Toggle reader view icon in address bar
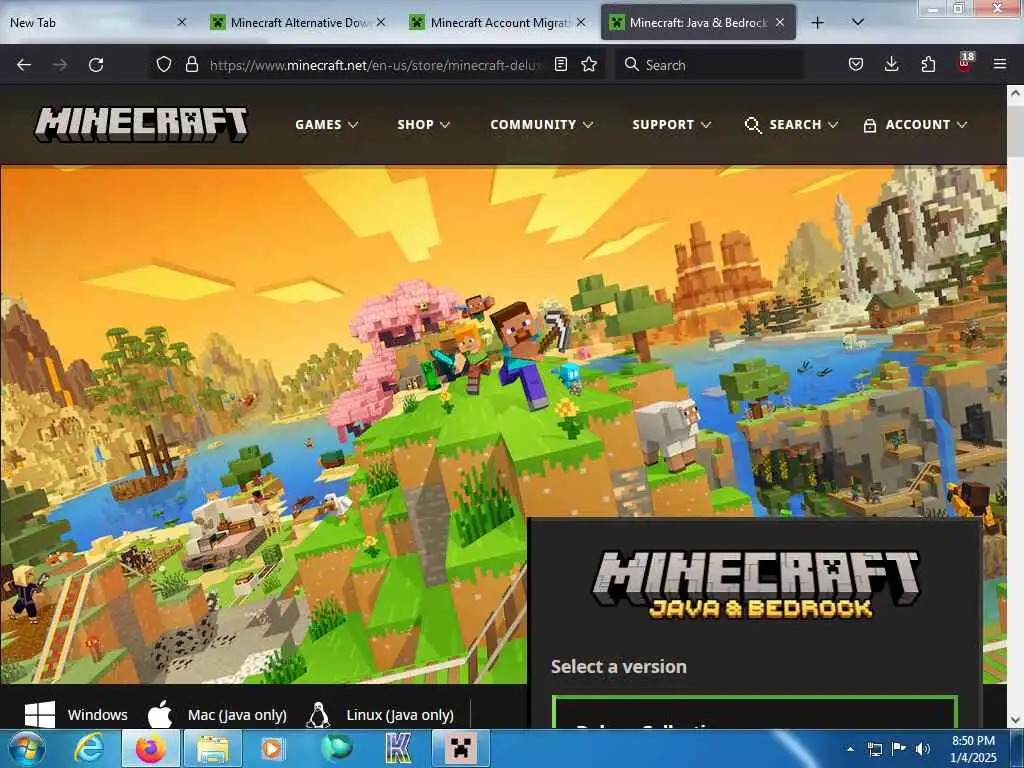This screenshot has height=768, width=1024. (560, 64)
